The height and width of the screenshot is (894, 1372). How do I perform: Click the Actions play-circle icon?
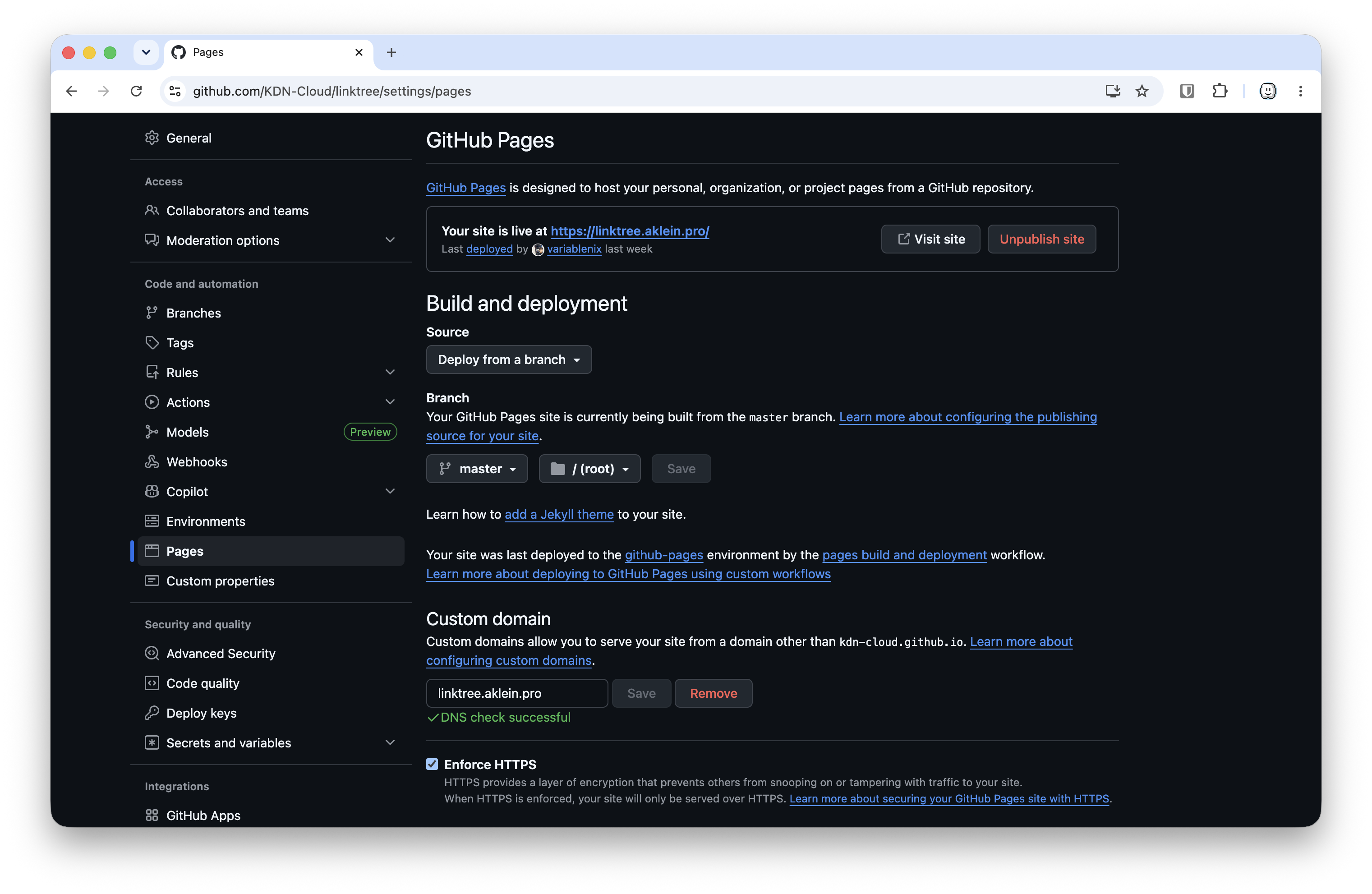(152, 402)
